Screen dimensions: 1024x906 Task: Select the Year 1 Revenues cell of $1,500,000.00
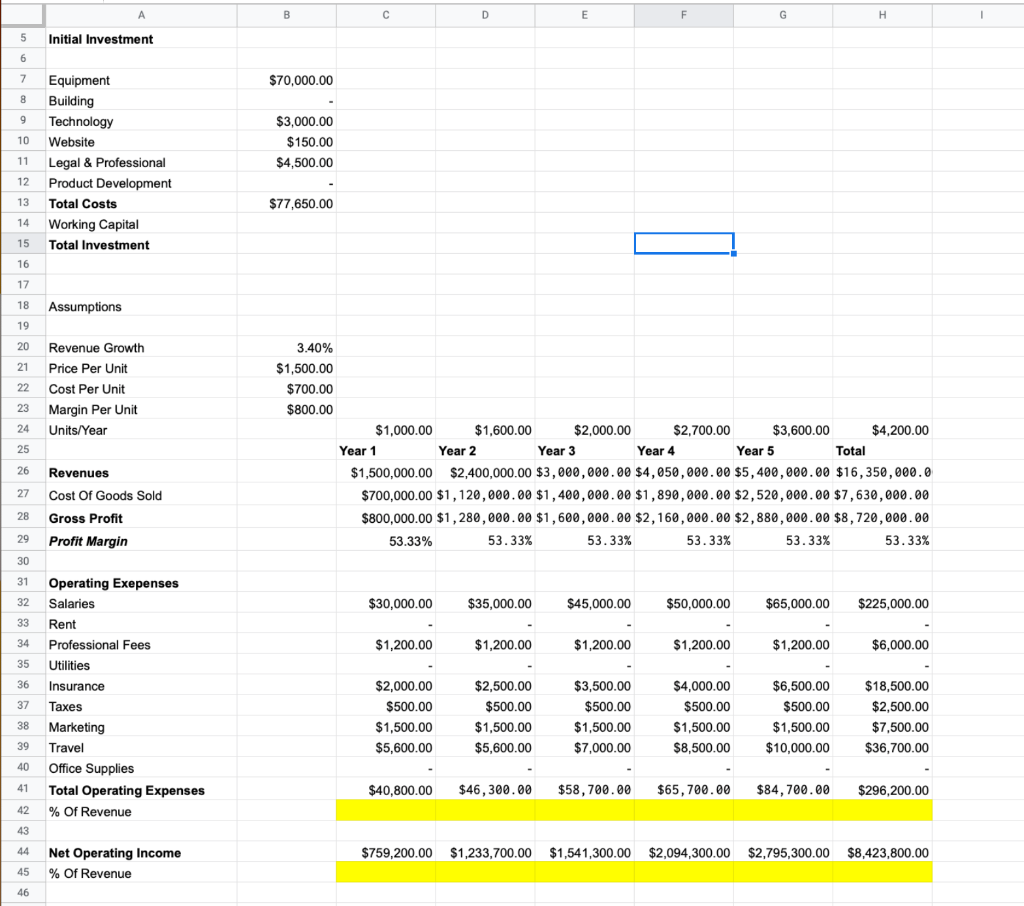coord(385,472)
